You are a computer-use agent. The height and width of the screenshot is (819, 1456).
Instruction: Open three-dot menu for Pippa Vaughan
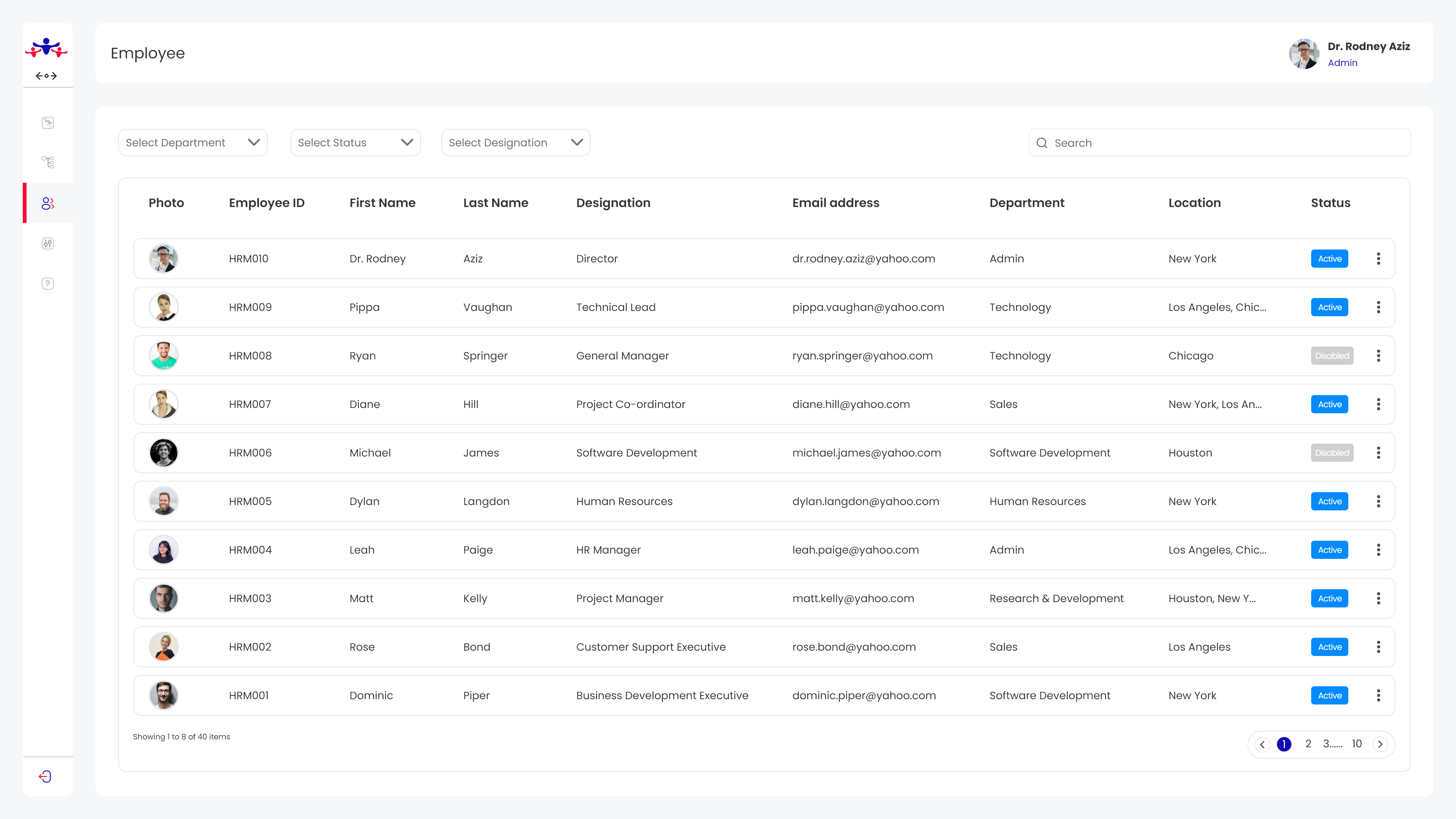click(x=1378, y=307)
